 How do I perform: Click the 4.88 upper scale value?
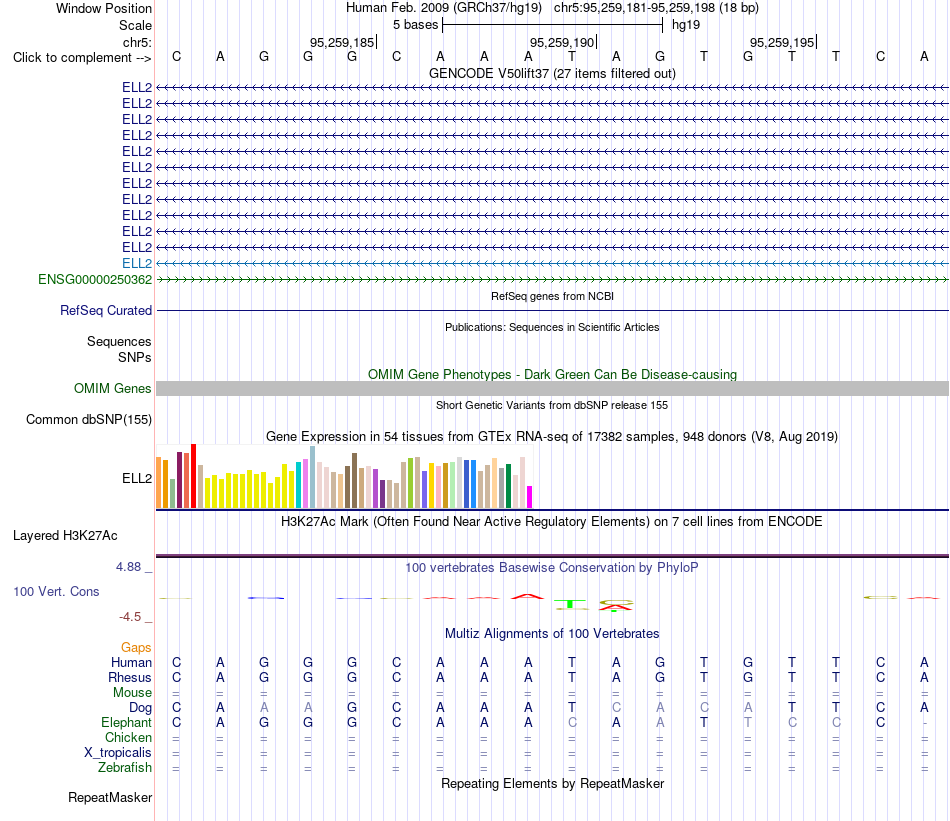coord(128,567)
